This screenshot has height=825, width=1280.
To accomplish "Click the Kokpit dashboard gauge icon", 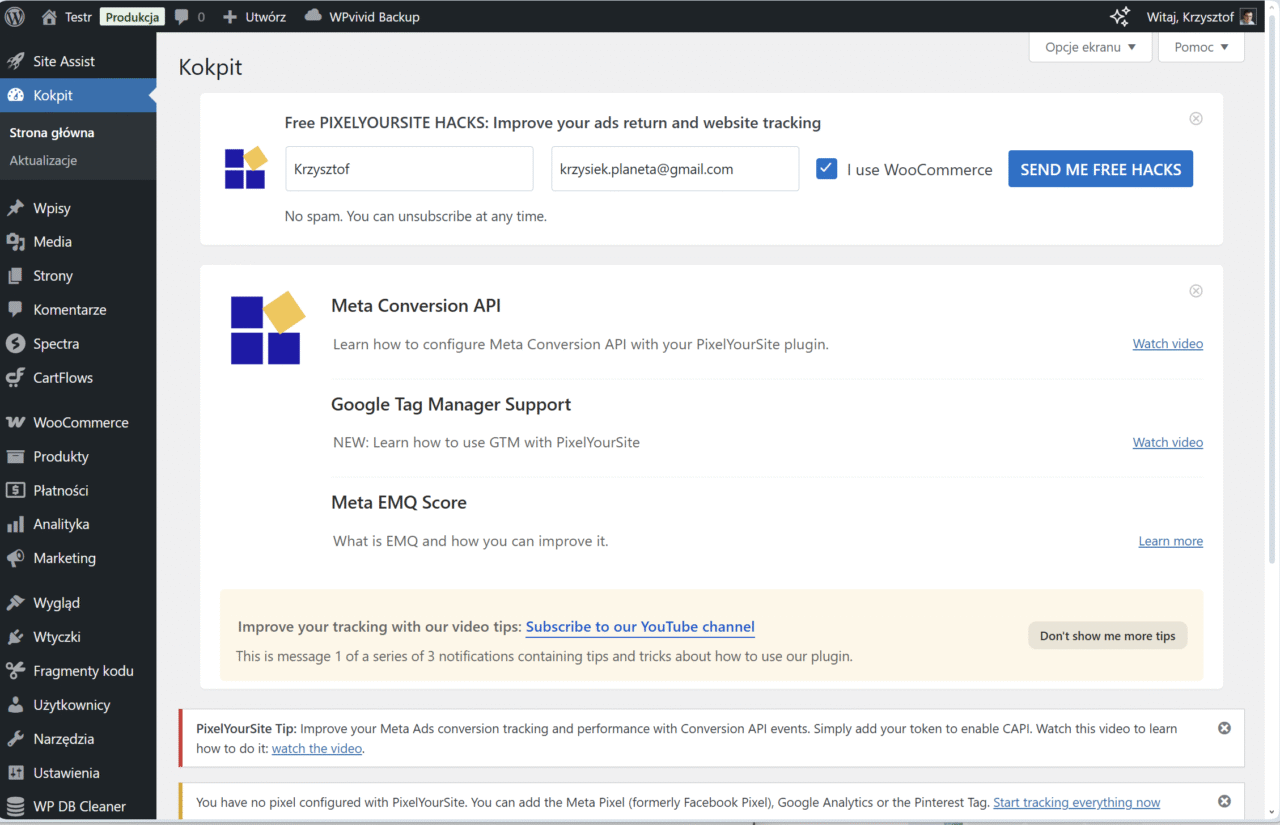I will [15, 95].
